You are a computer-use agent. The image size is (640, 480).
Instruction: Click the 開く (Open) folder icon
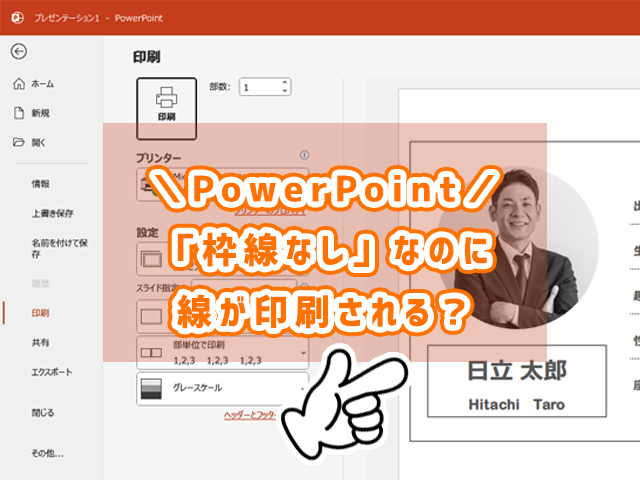19,142
